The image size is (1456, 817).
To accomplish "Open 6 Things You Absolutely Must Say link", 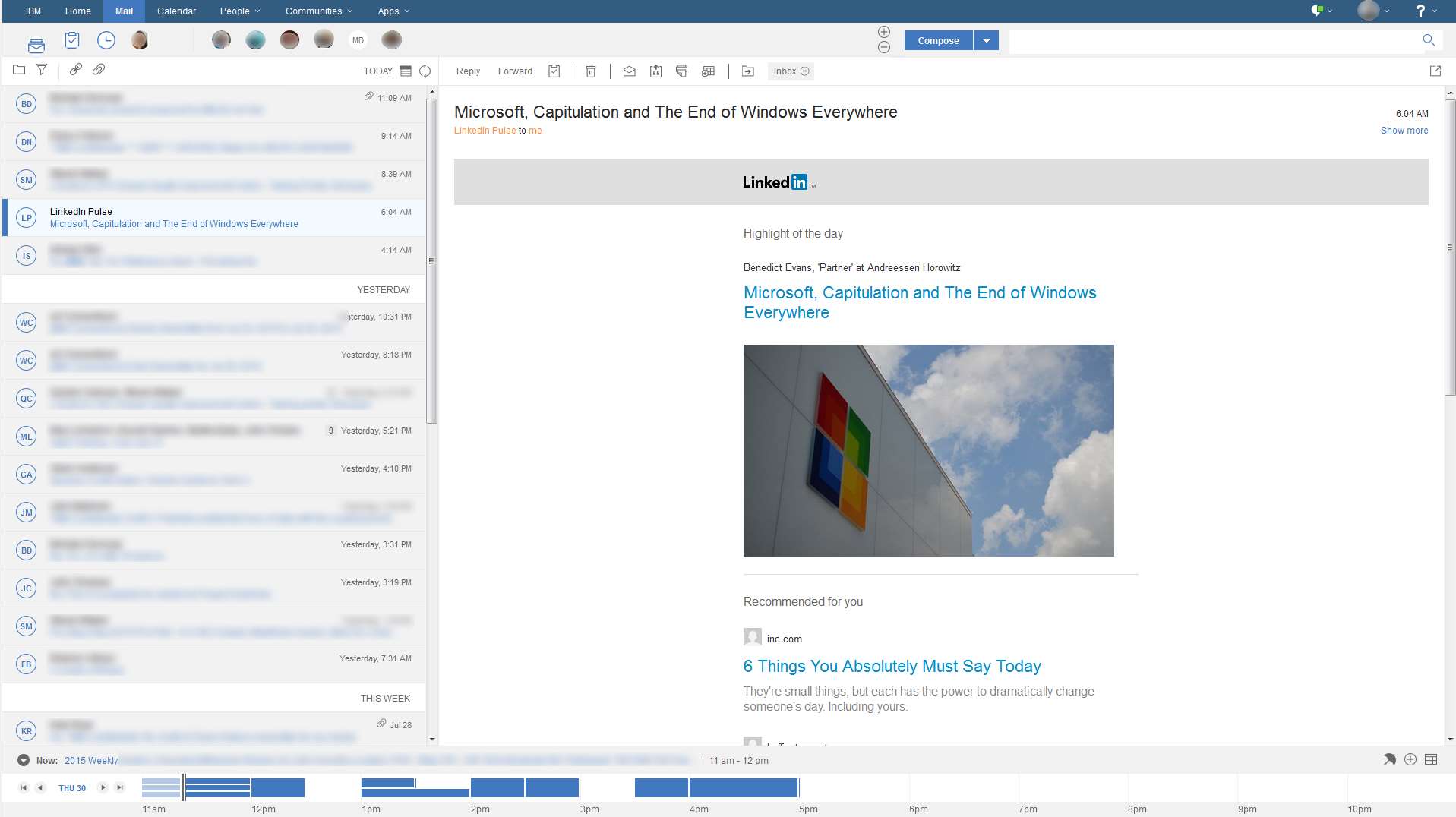I will [892, 666].
